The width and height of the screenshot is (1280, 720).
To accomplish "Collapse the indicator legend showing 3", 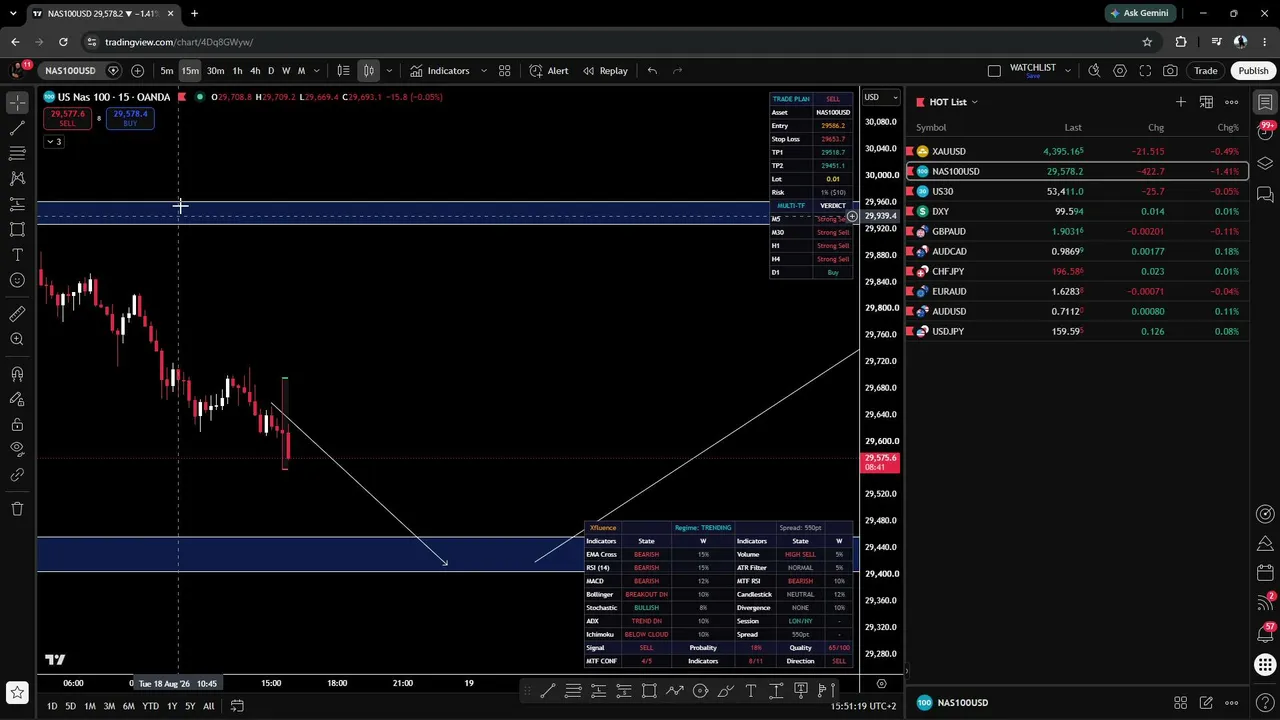I will coord(53,142).
